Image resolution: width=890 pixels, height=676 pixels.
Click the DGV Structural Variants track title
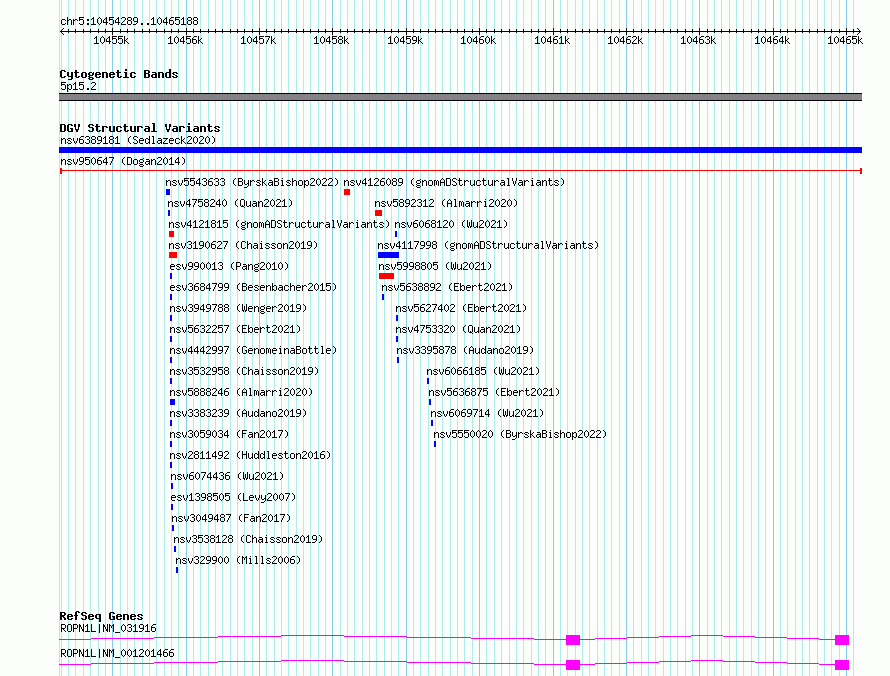coord(140,128)
